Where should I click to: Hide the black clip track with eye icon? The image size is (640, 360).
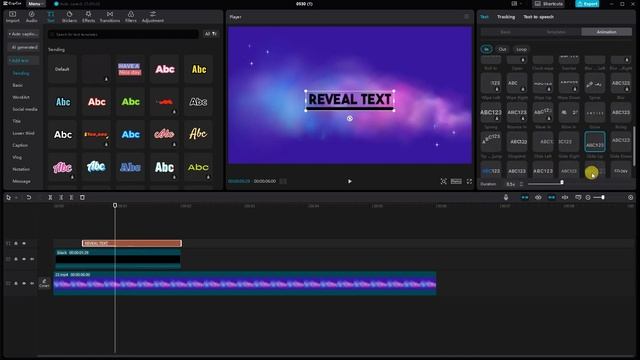coord(24,259)
